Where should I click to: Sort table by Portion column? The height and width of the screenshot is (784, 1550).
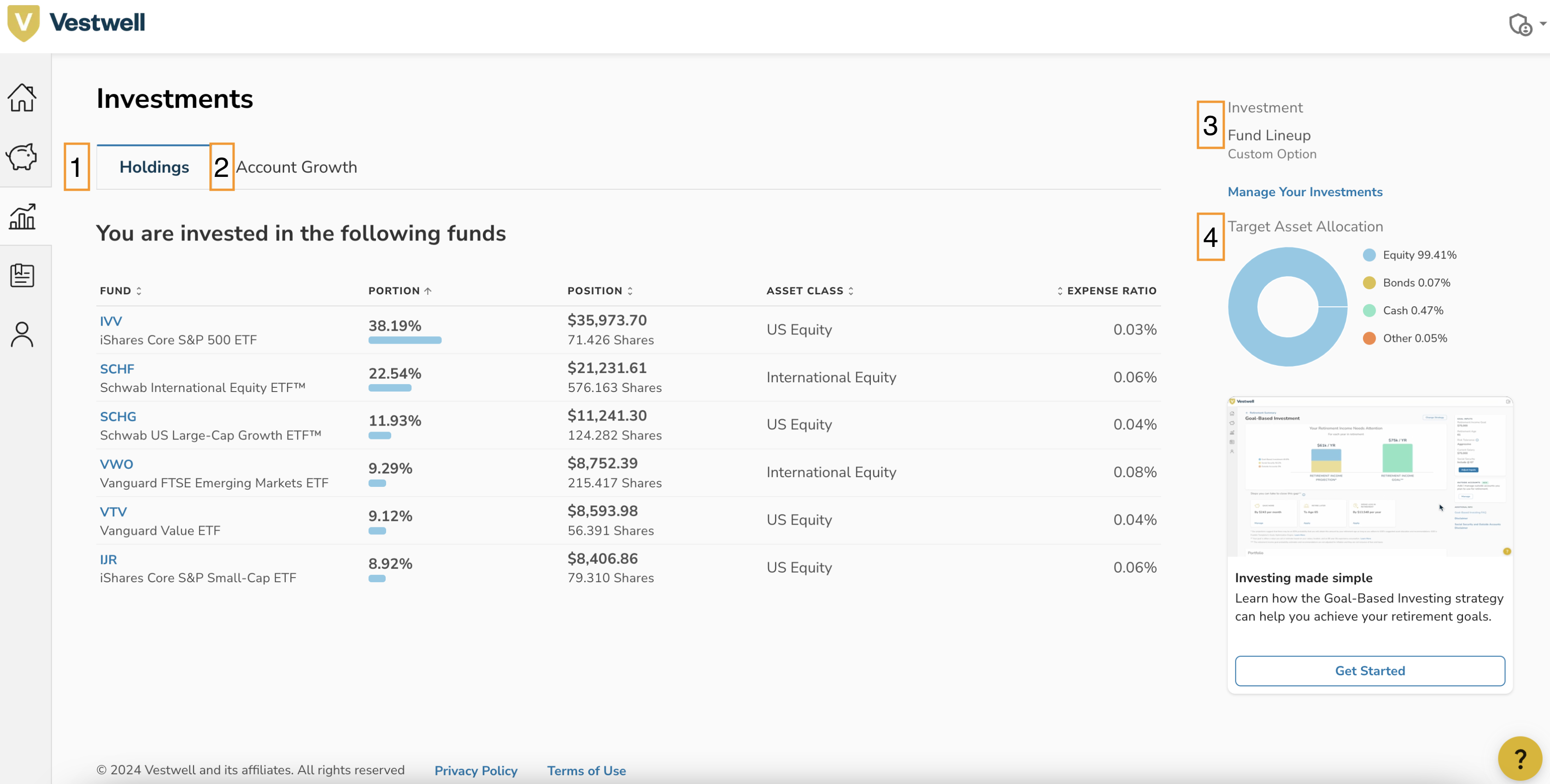(400, 291)
